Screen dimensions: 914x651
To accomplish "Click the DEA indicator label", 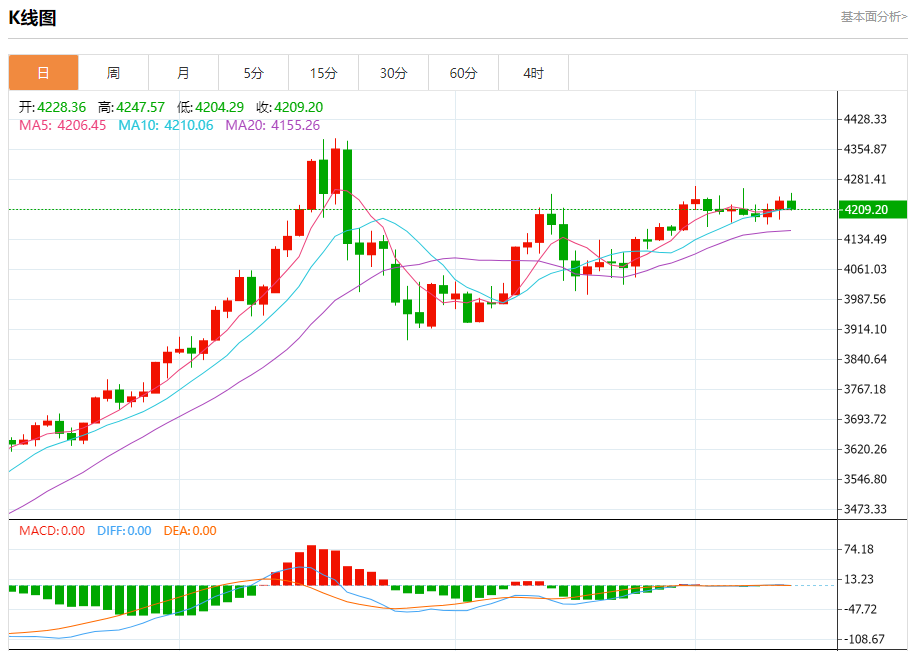I will pos(190,531).
